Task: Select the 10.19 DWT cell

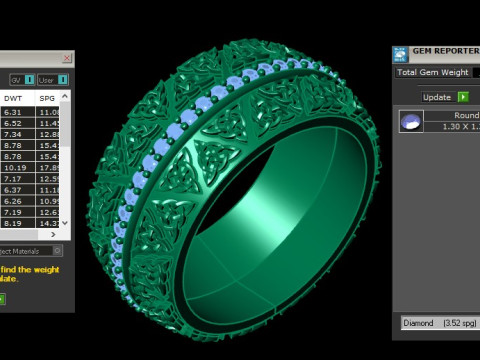Action: (18, 168)
